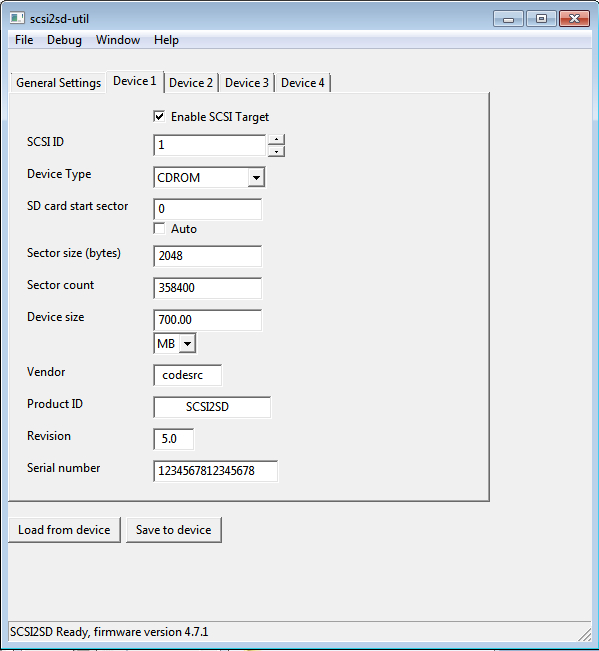This screenshot has height=651, width=599.
Task: Switch to the General Settings tab
Action: (59, 83)
